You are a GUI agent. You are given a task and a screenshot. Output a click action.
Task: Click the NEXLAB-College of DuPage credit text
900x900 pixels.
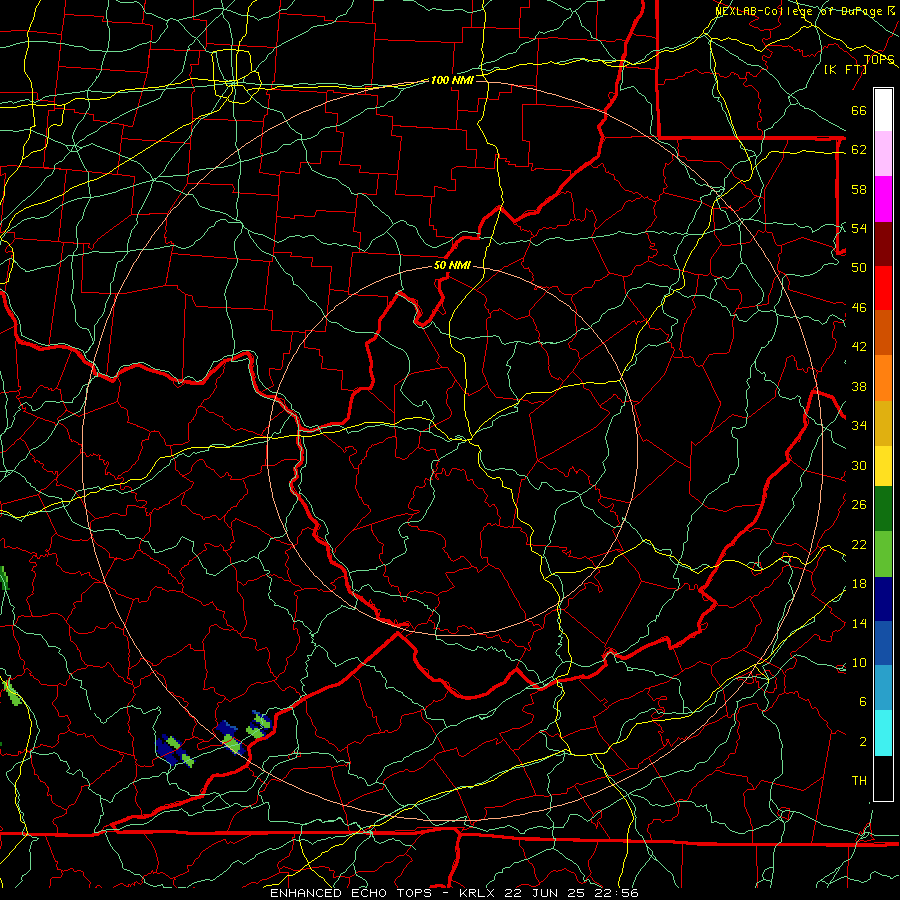[x=806, y=11]
